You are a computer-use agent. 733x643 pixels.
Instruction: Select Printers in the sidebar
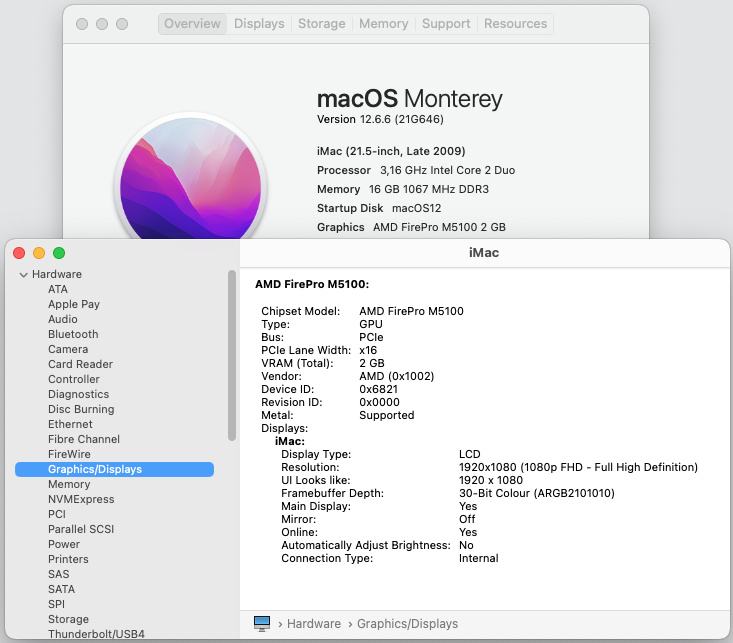tap(68, 559)
